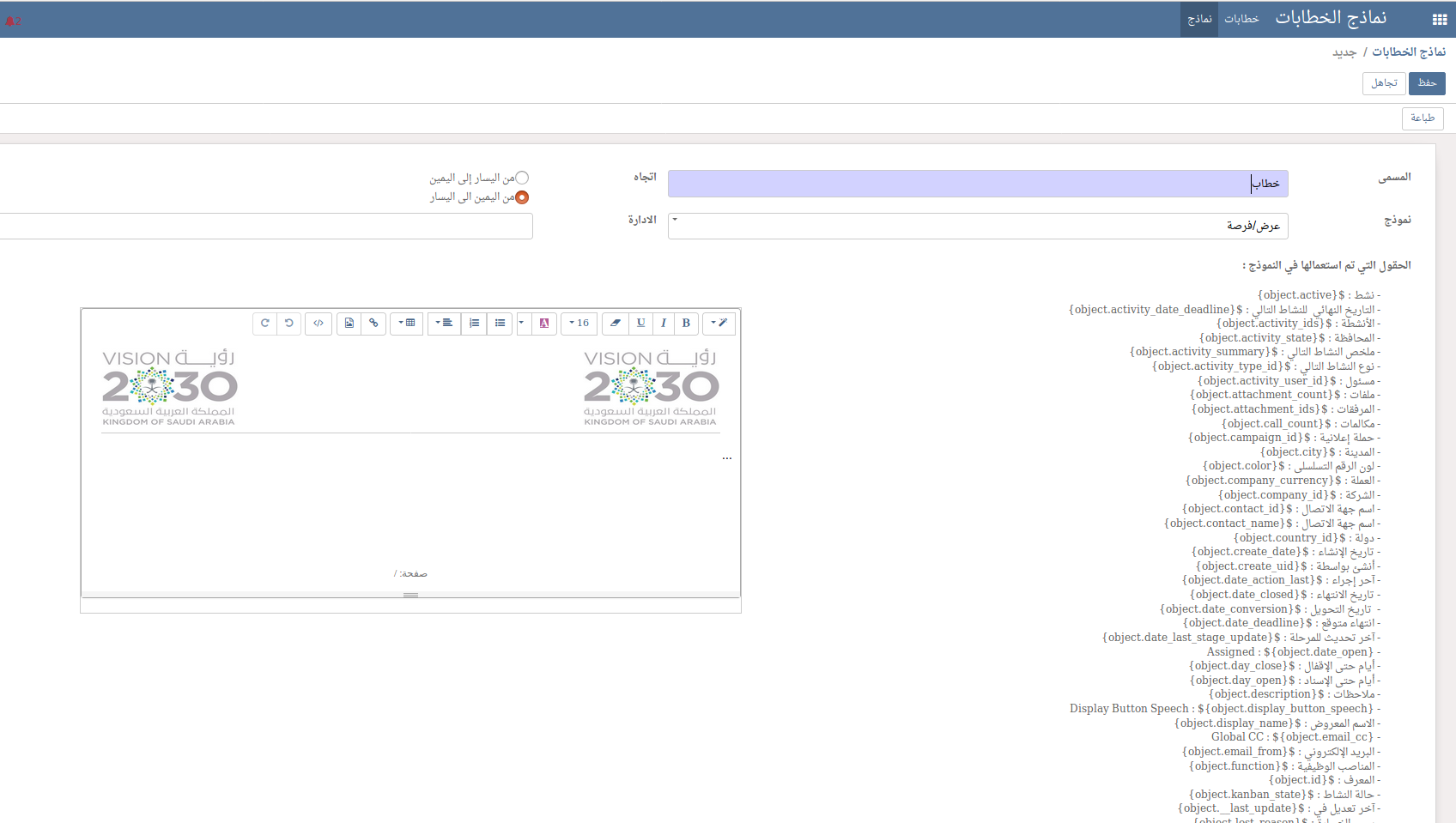Click the تجاهل discard button
Viewport: 1456px width, 823px height.
(x=1384, y=83)
